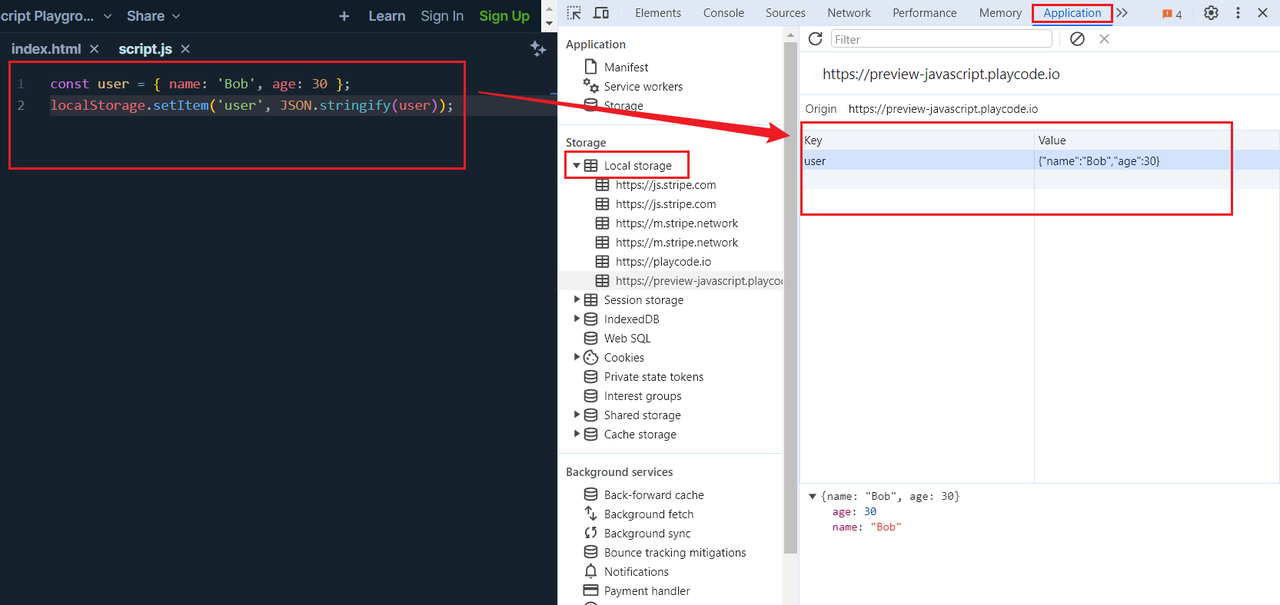Refresh the storage table
Screen dimensions: 1280x605
[815, 39]
